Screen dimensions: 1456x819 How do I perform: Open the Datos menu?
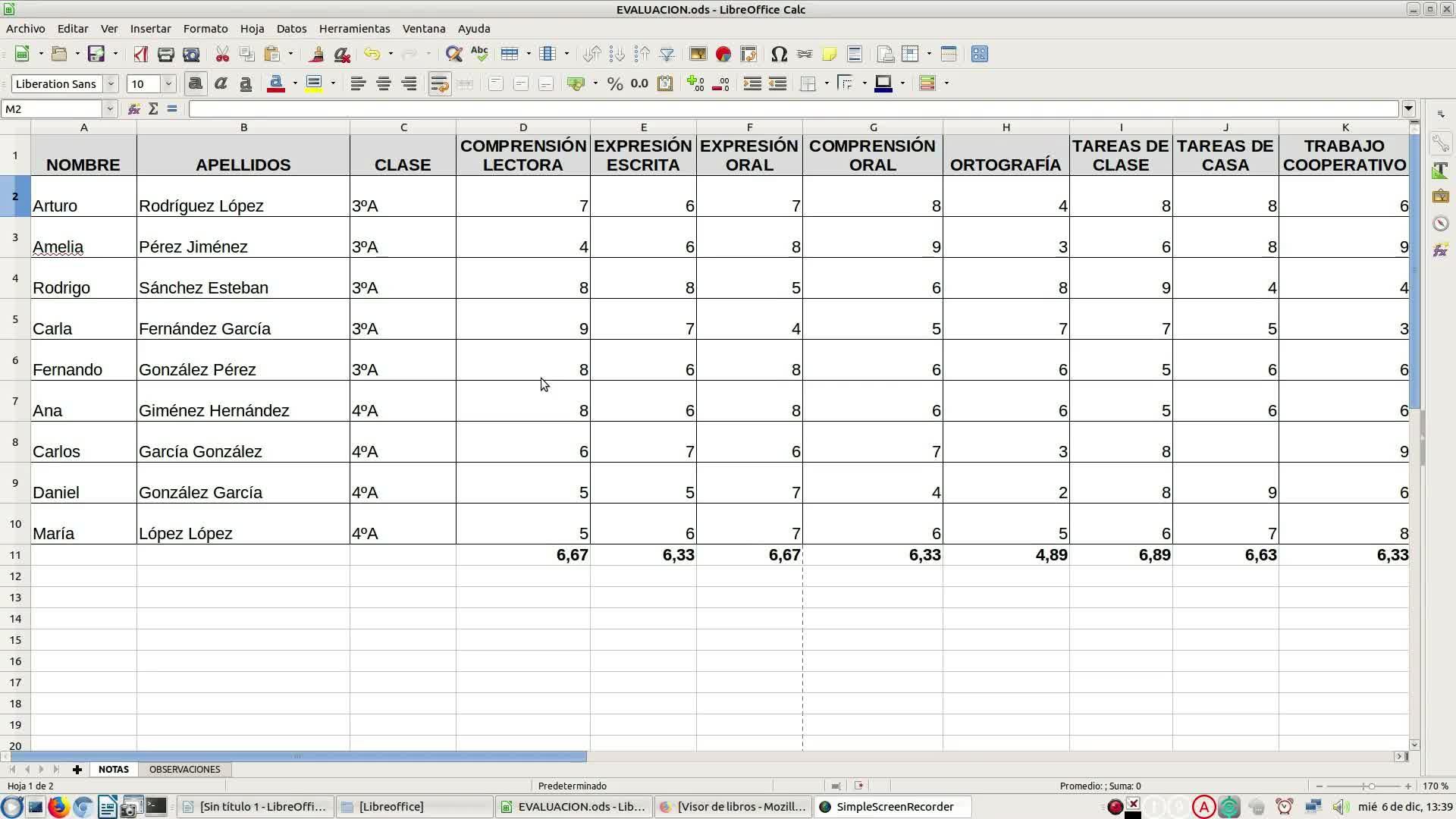tap(291, 29)
